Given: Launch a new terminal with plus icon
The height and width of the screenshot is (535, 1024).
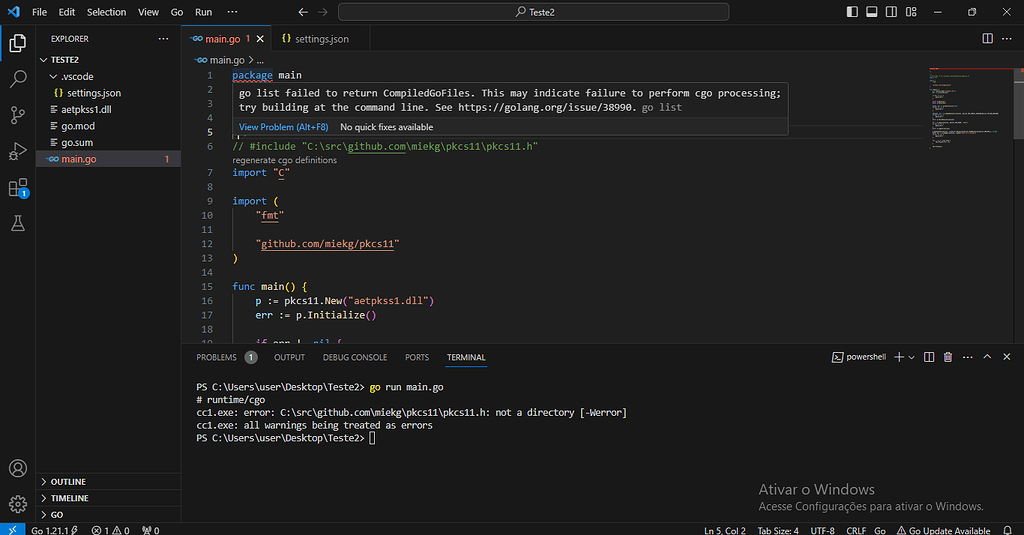Looking at the screenshot, I should tap(899, 357).
